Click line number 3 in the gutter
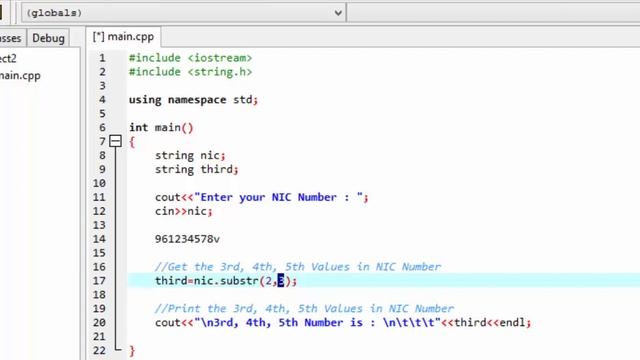 click(x=102, y=86)
